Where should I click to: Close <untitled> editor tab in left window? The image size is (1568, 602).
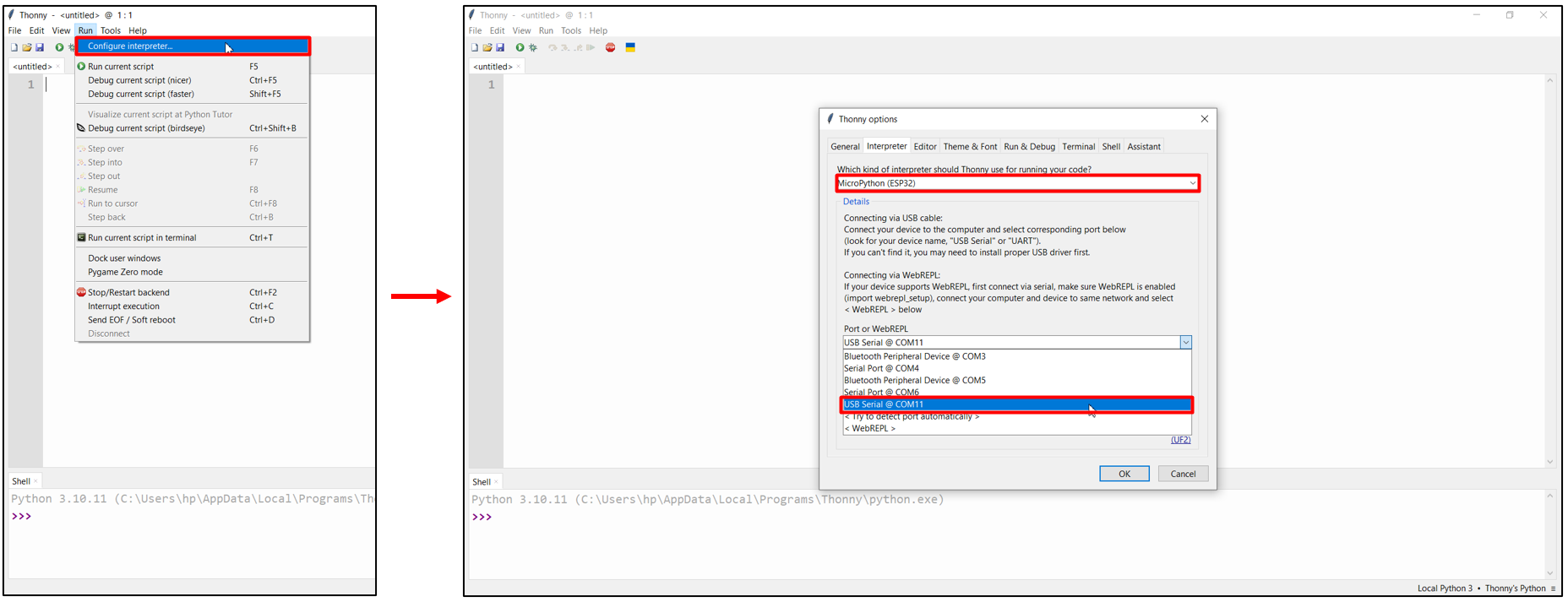click(57, 67)
